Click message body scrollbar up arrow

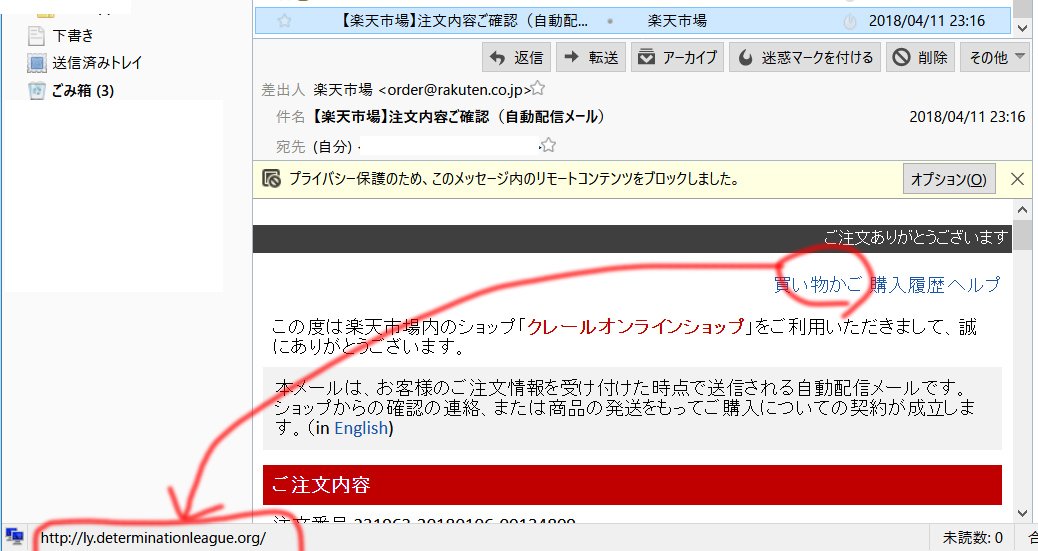tap(1022, 210)
